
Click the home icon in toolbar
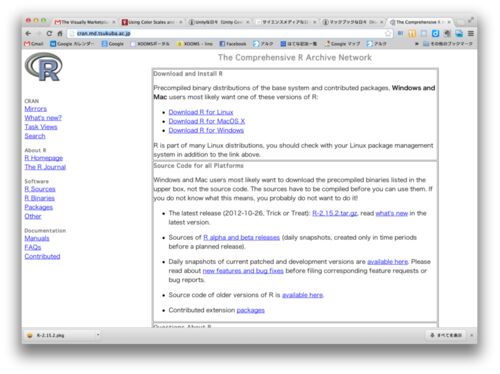[60, 34]
